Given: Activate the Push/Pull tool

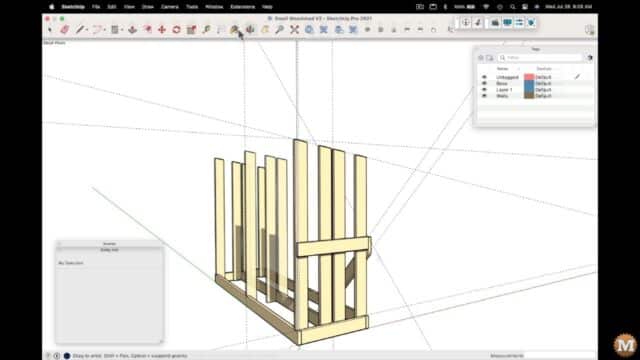Looking at the screenshot, I should pos(132,30).
